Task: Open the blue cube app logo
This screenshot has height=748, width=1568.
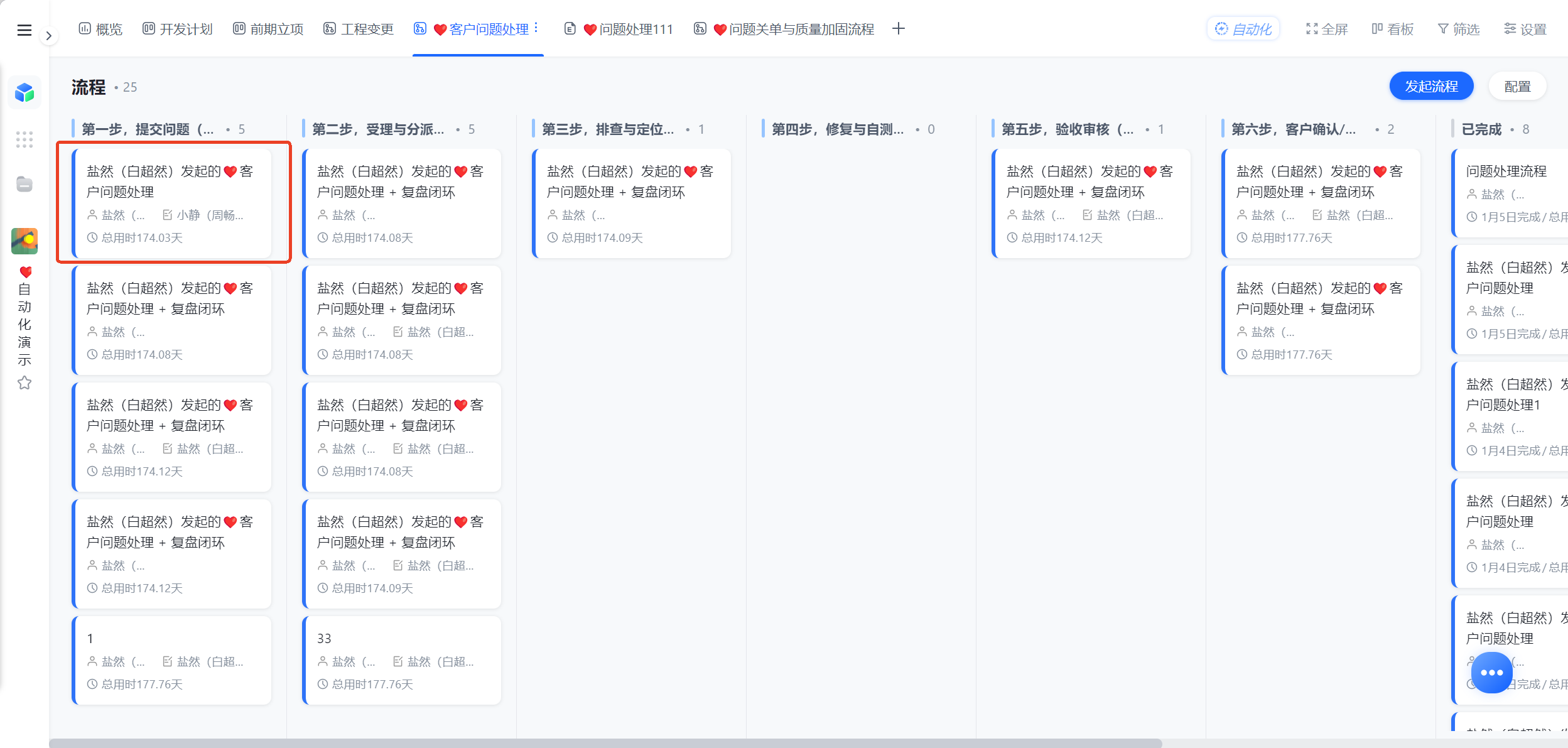Action: click(x=24, y=93)
